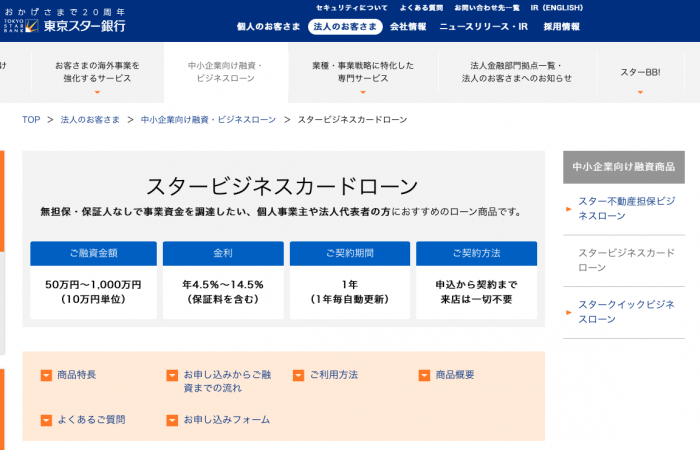Image resolution: width=700 pixels, height=450 pixels.
Task: Expand the 業種・事業戦略に特化した専門サービス menu
Action: coord(363,72)
